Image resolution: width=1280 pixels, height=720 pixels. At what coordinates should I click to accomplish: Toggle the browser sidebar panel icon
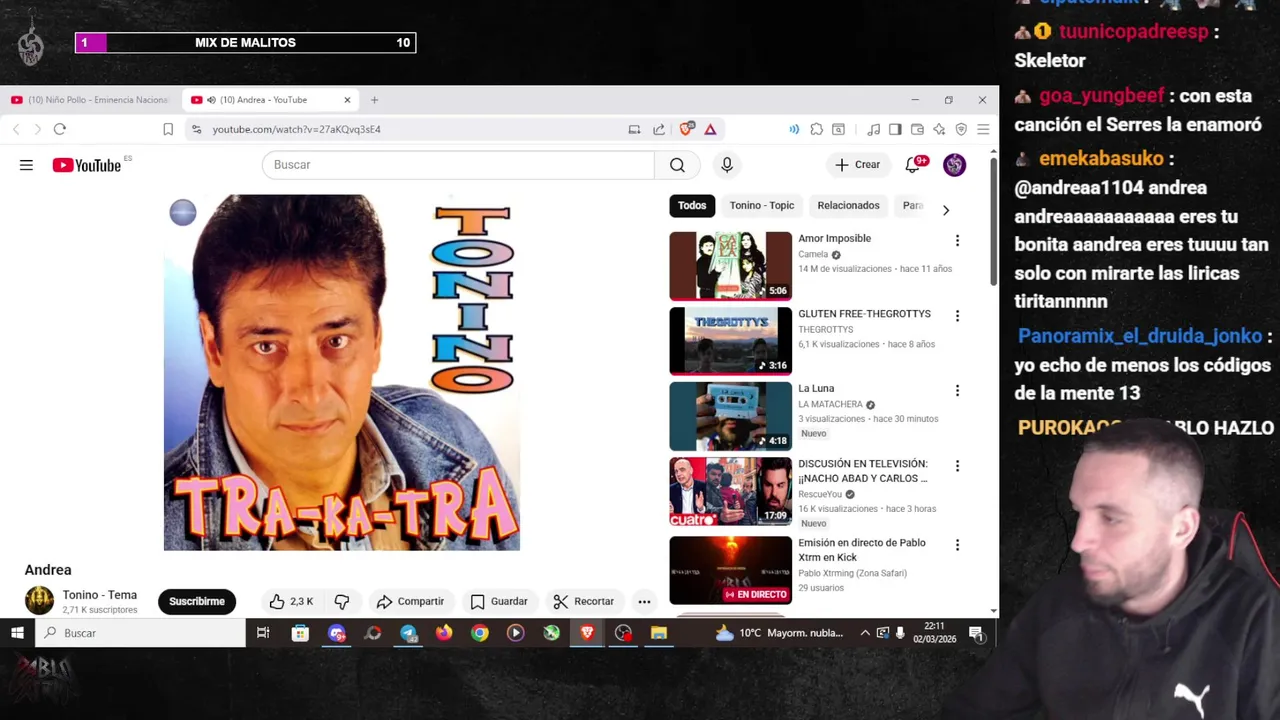point(895,129)
